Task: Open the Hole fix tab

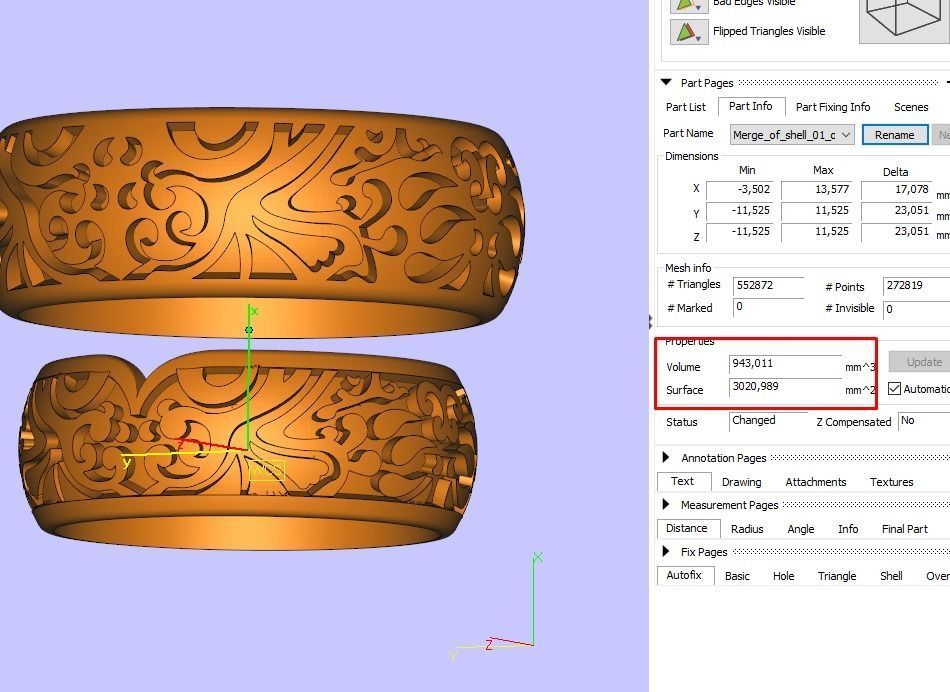Action: (x=783, y=576)
